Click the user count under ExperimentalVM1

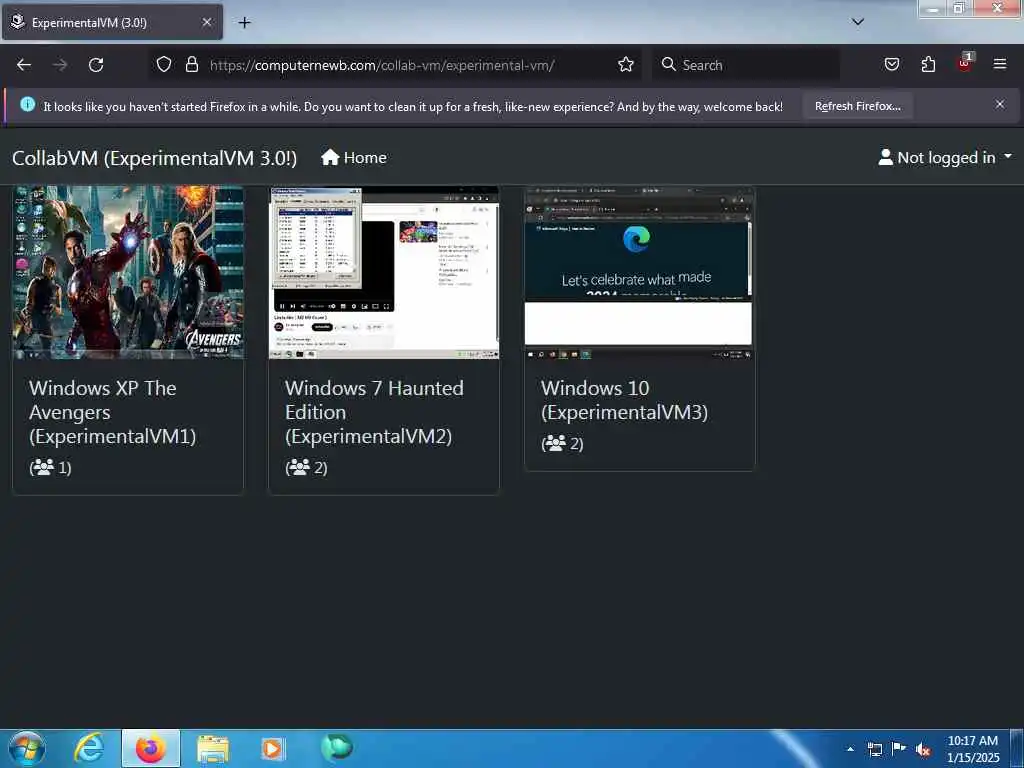(50, 467)
